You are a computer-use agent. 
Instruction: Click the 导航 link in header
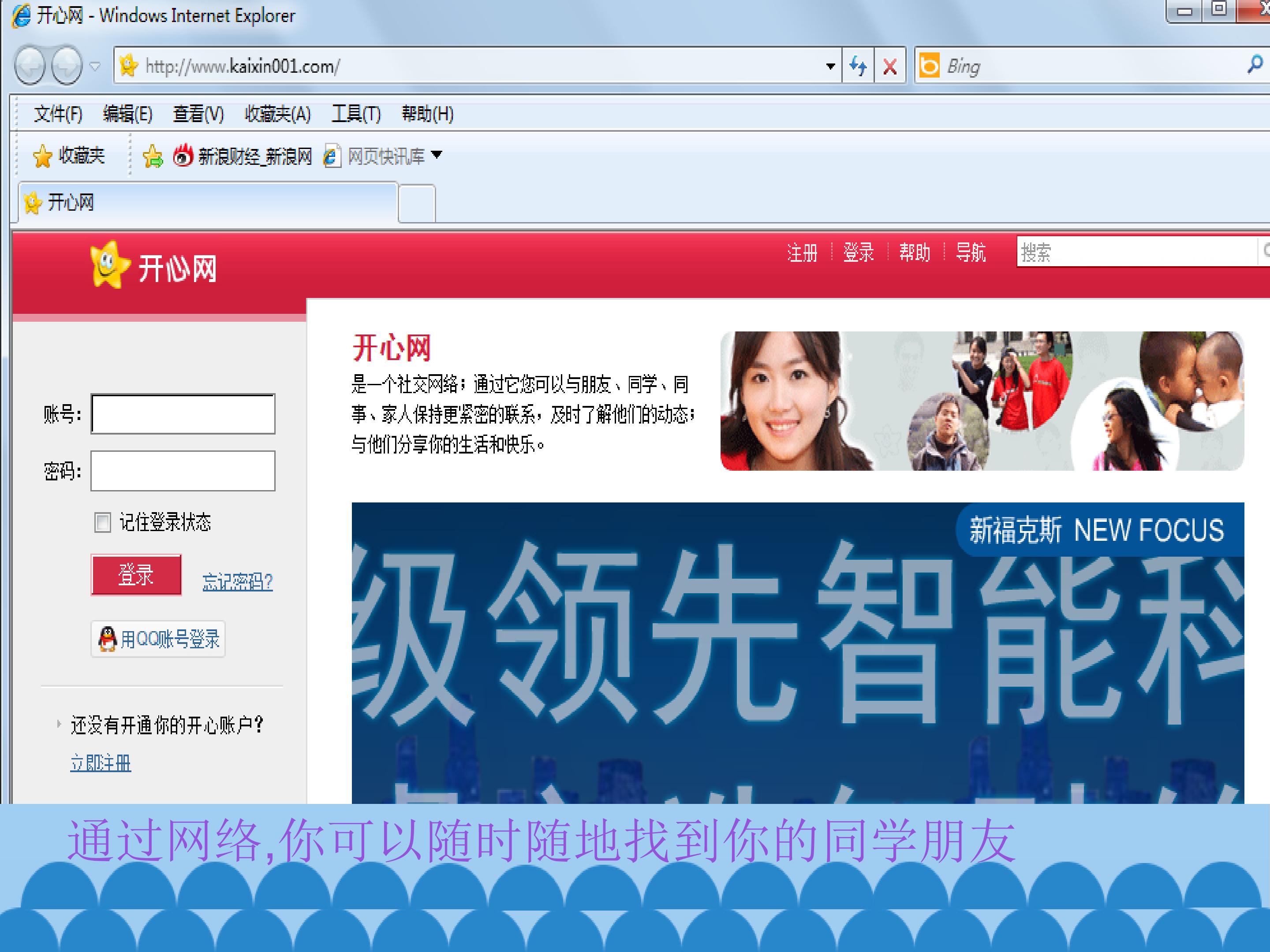971,253
